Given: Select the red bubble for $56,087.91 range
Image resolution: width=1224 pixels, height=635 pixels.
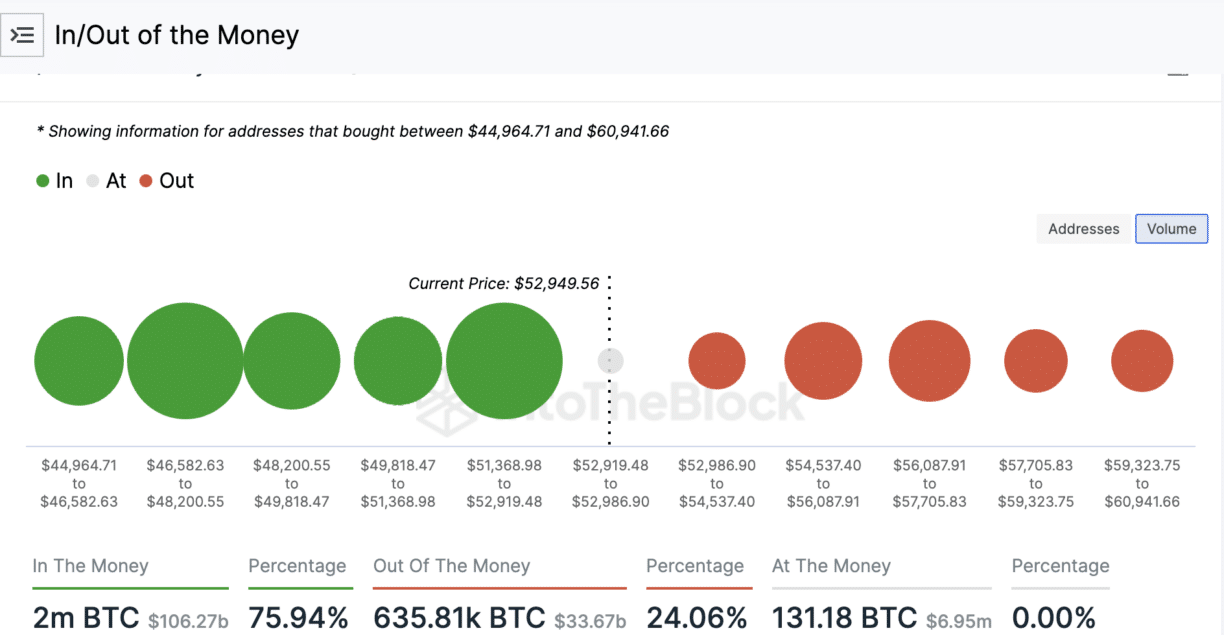Looking at the screenshot, I should [929, 361].
